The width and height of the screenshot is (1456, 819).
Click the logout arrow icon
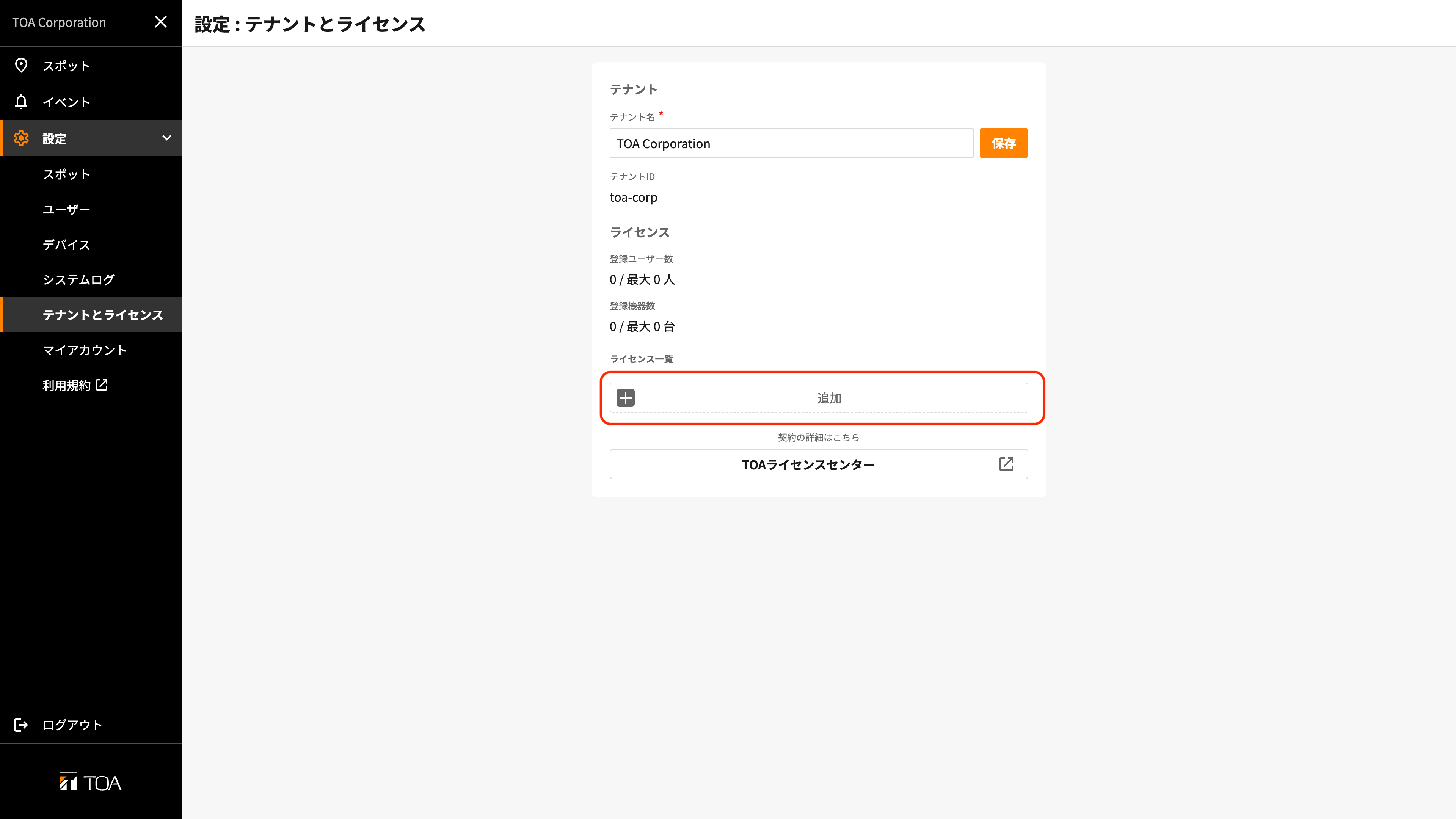pyautogui.click(x=21, y=725)
